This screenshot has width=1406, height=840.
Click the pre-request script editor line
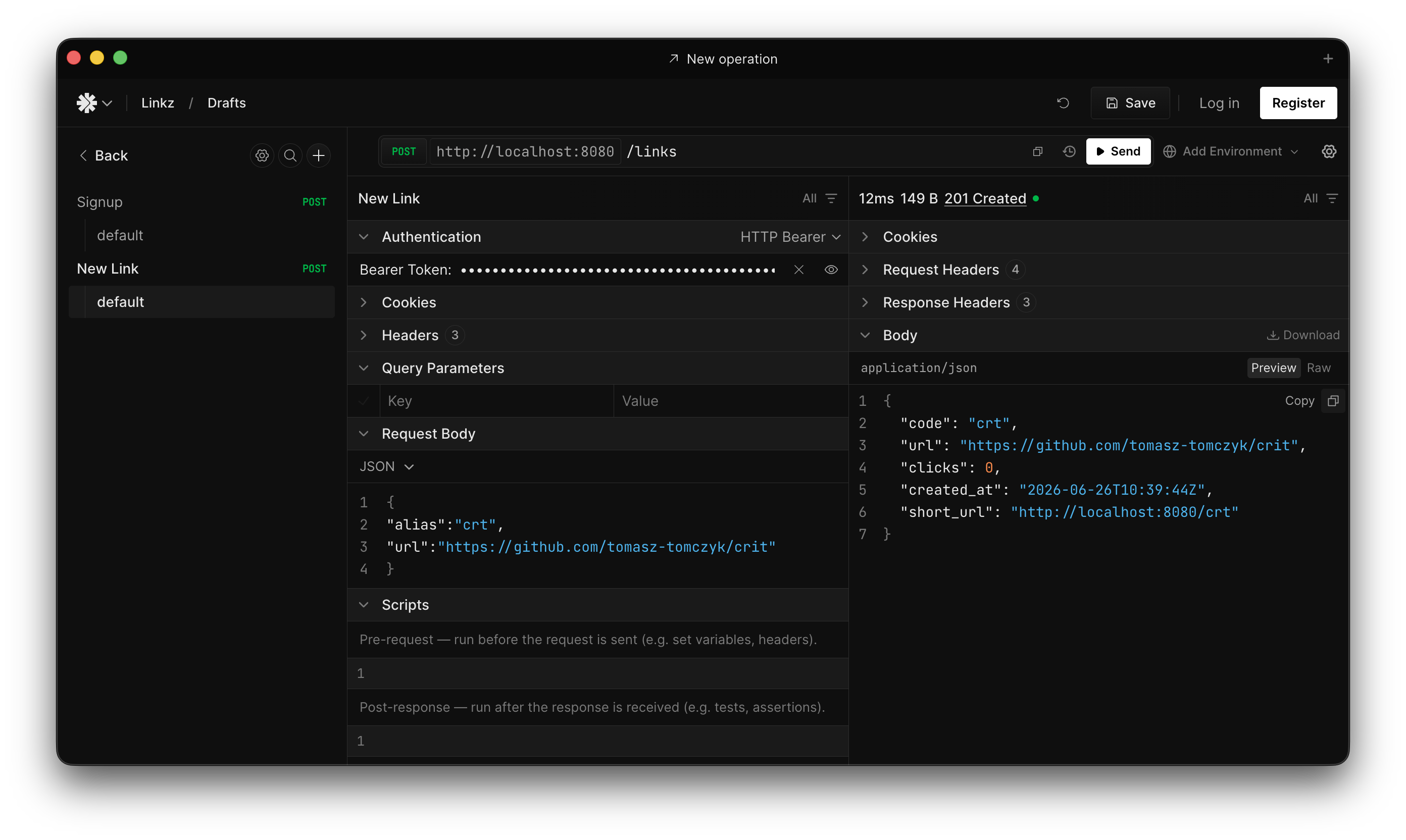point(597,673)
